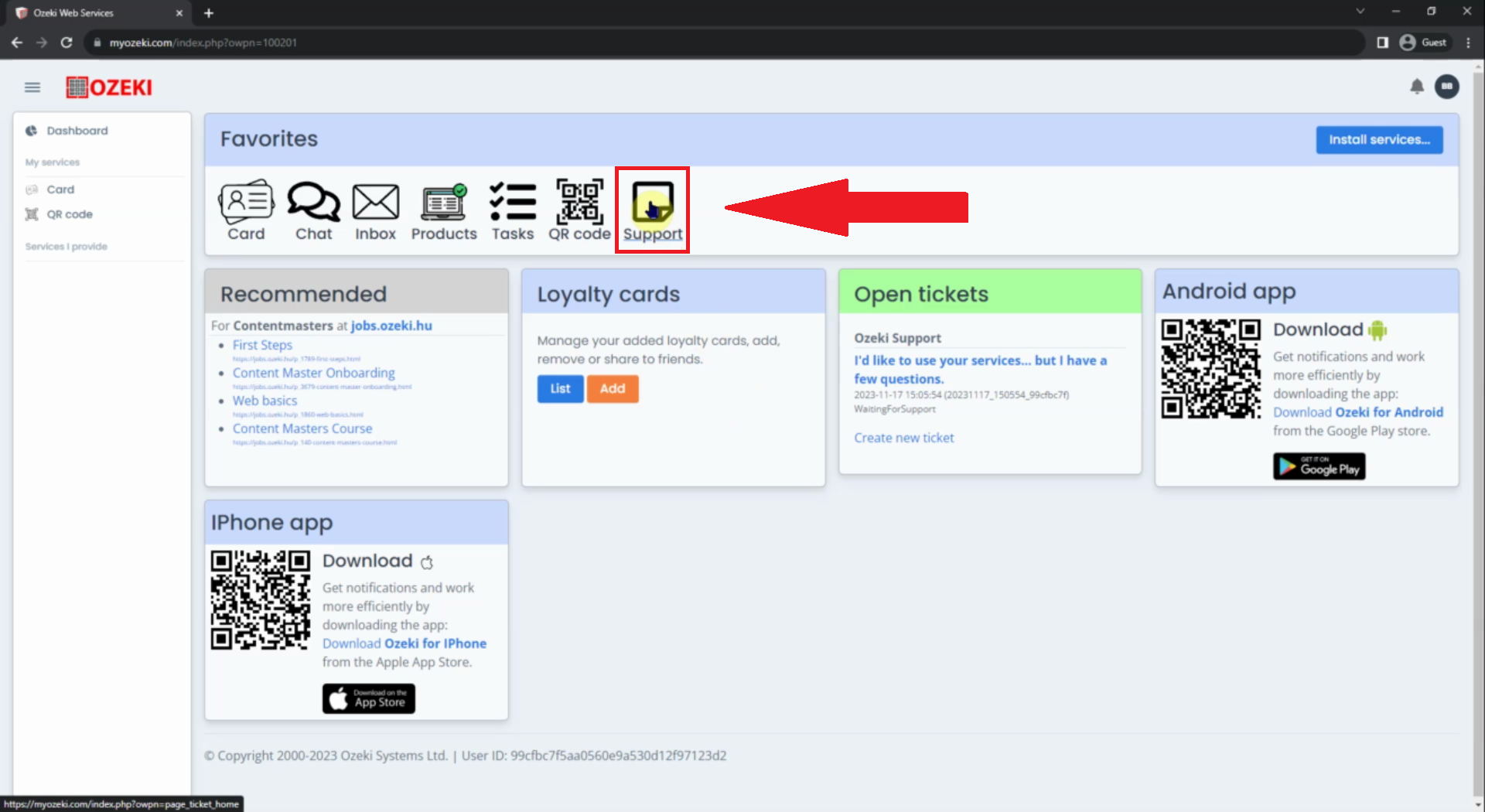
Task: Click the Apple icon beside Download
Action: click(427, 561)
